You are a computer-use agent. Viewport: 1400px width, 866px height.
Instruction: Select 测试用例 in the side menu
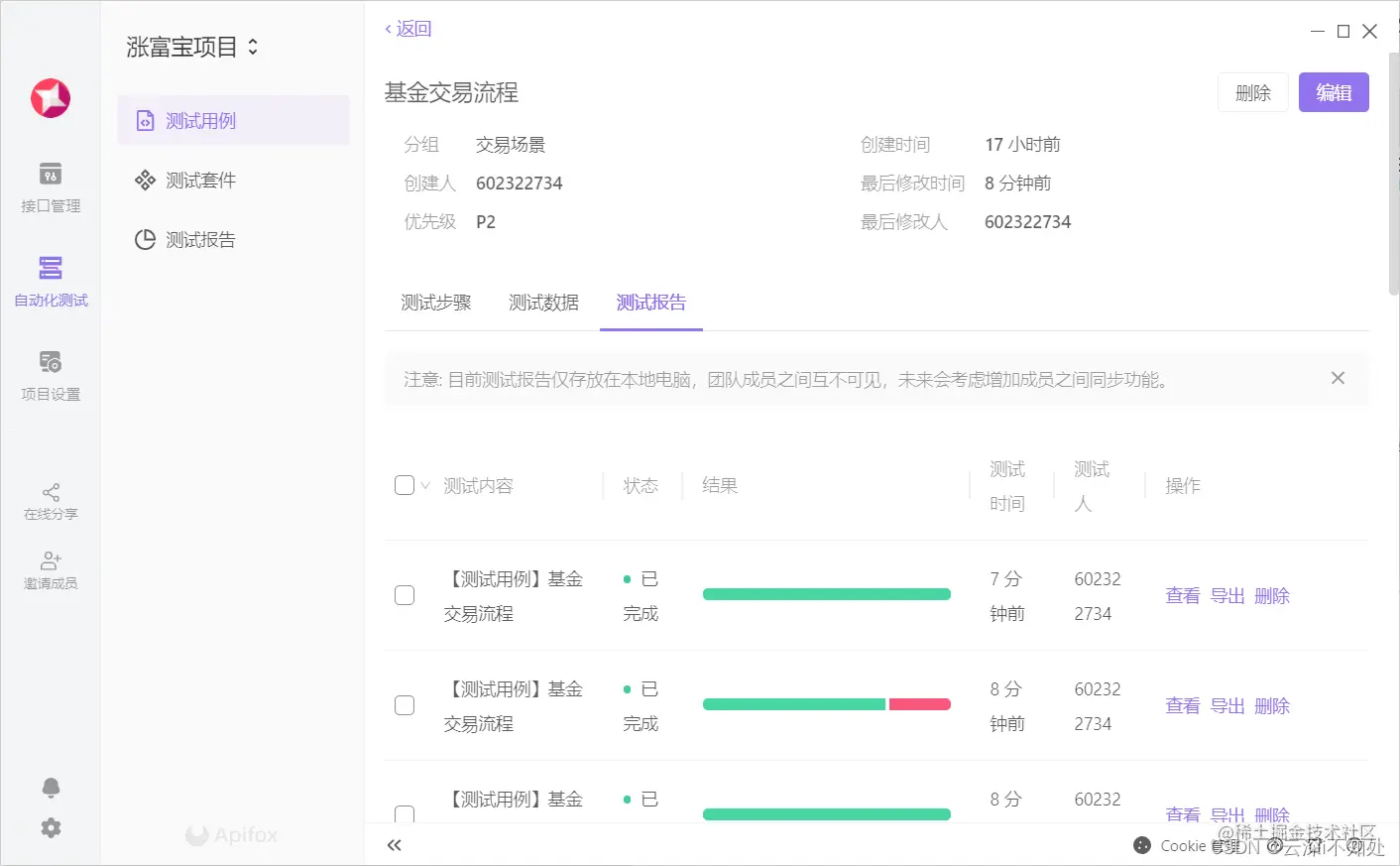(233, 120)
